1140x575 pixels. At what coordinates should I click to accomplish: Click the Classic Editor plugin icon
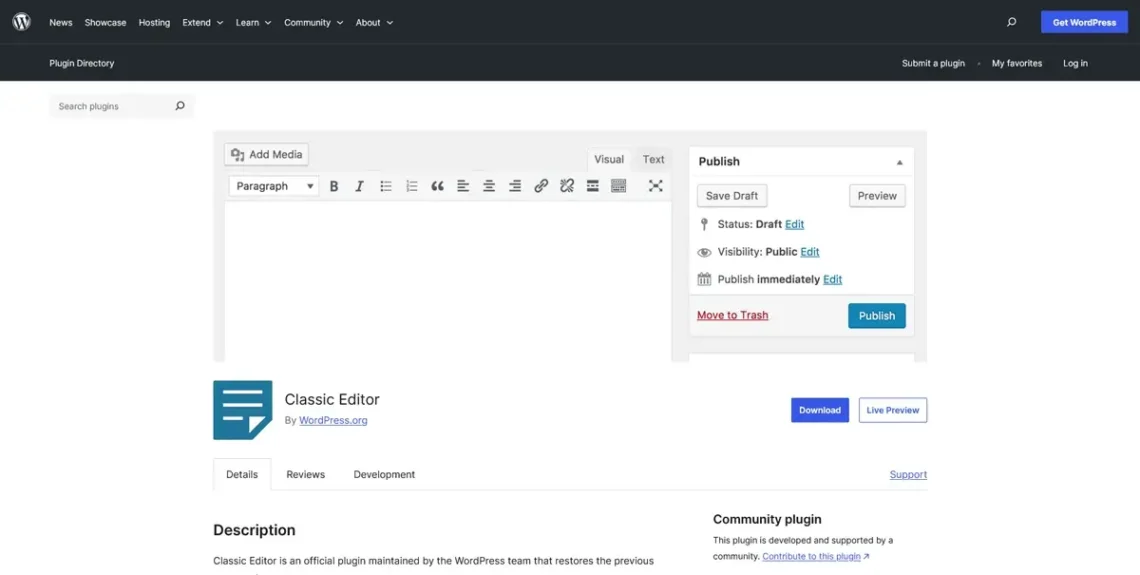(243, 410)
